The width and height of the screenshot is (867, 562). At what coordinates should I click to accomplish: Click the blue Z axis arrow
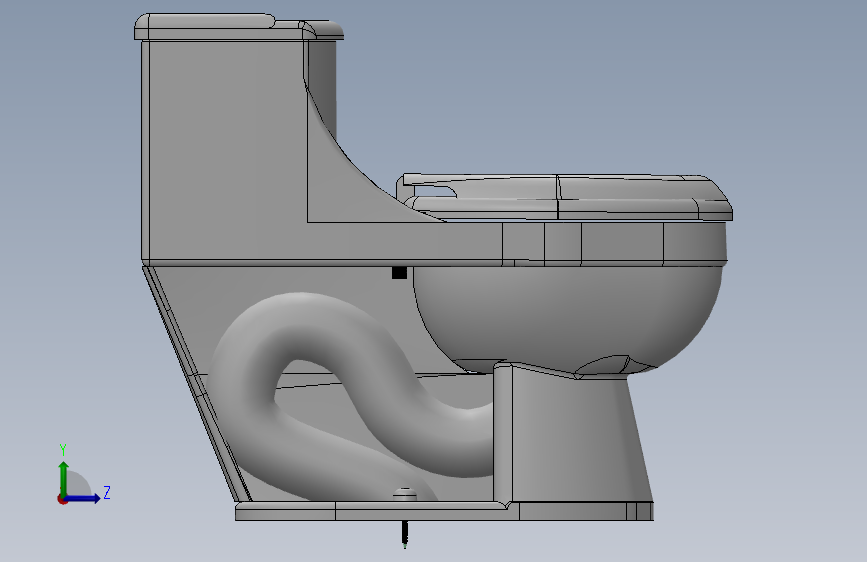(83, 498)
